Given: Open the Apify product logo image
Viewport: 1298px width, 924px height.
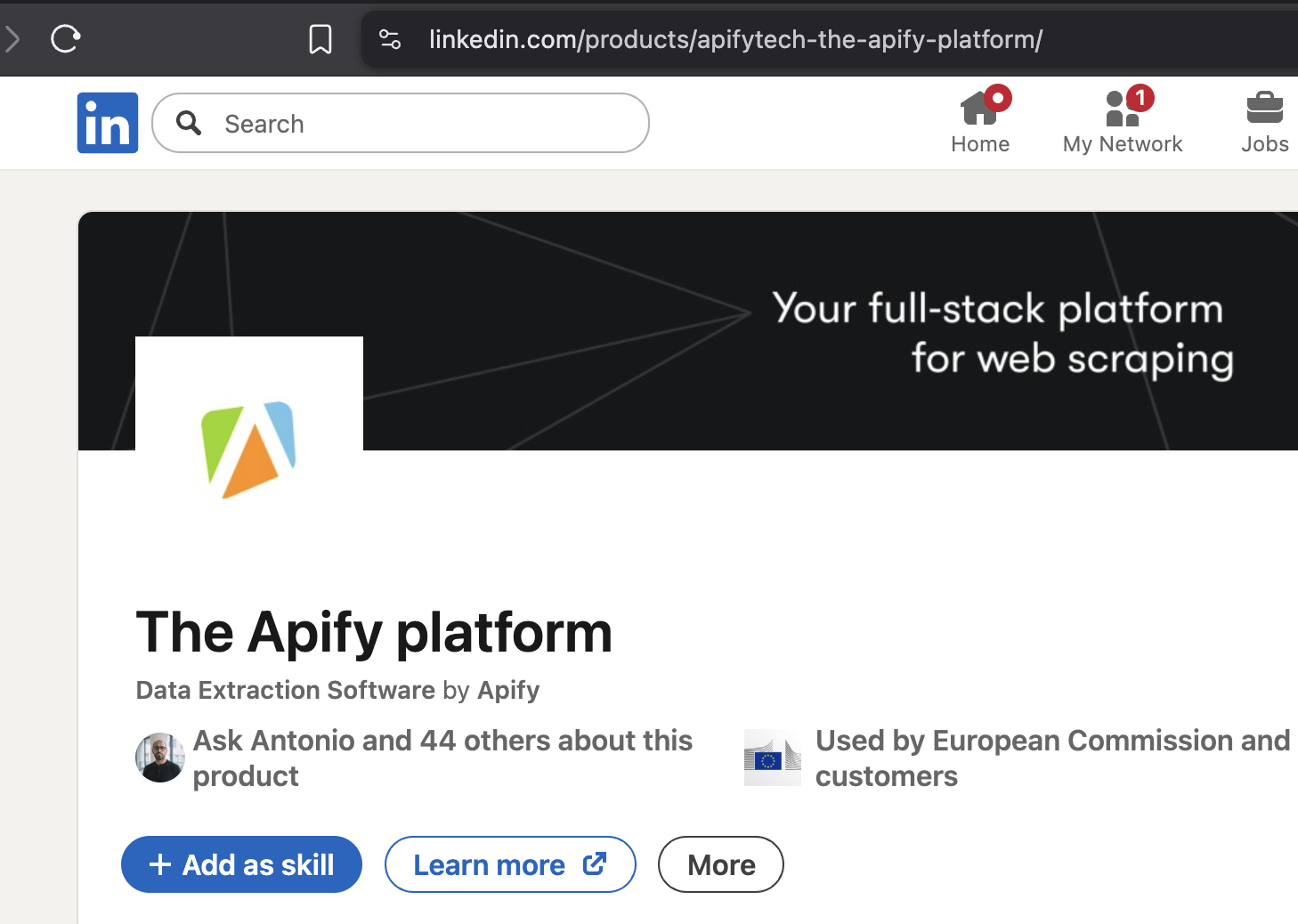Looking at the screenshot, I should [x=249, y=450].
